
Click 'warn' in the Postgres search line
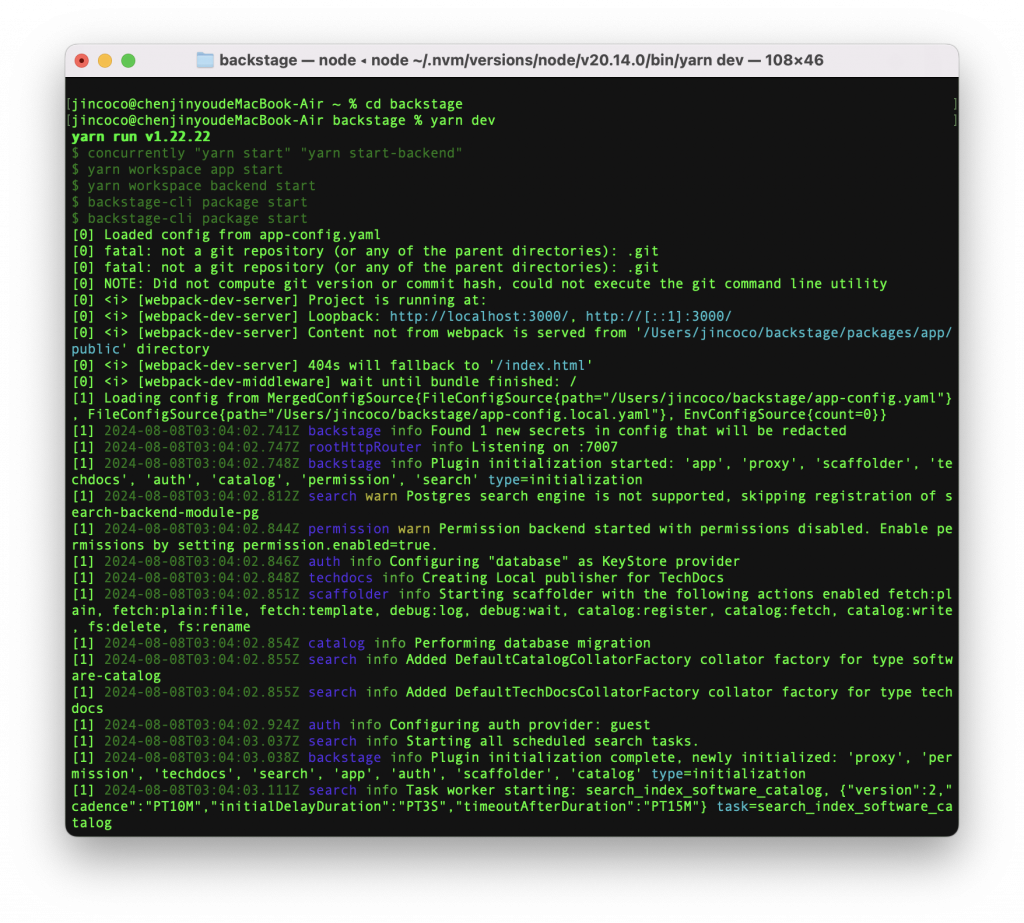tap(381, 496)
